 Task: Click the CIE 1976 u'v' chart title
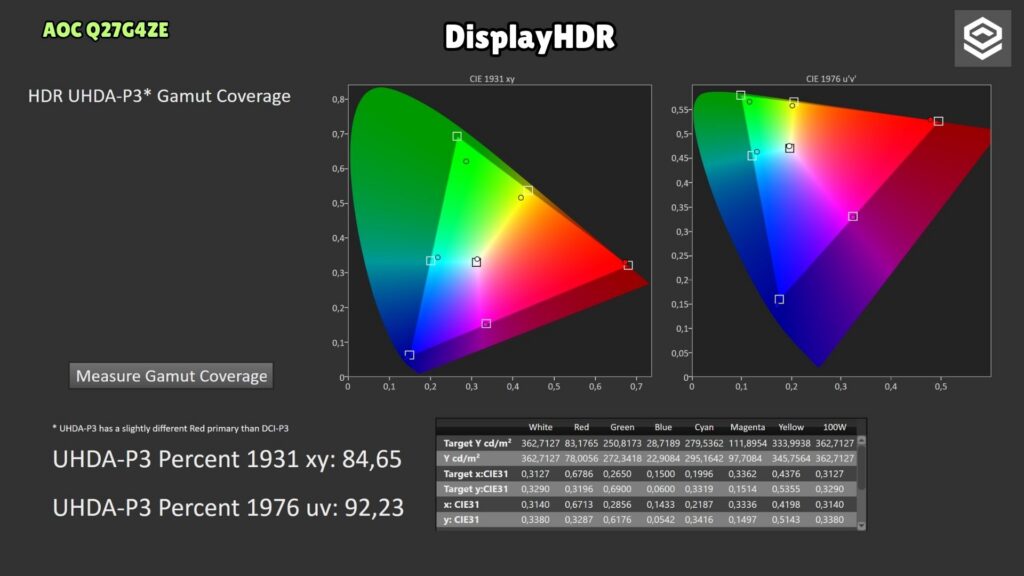831,79
